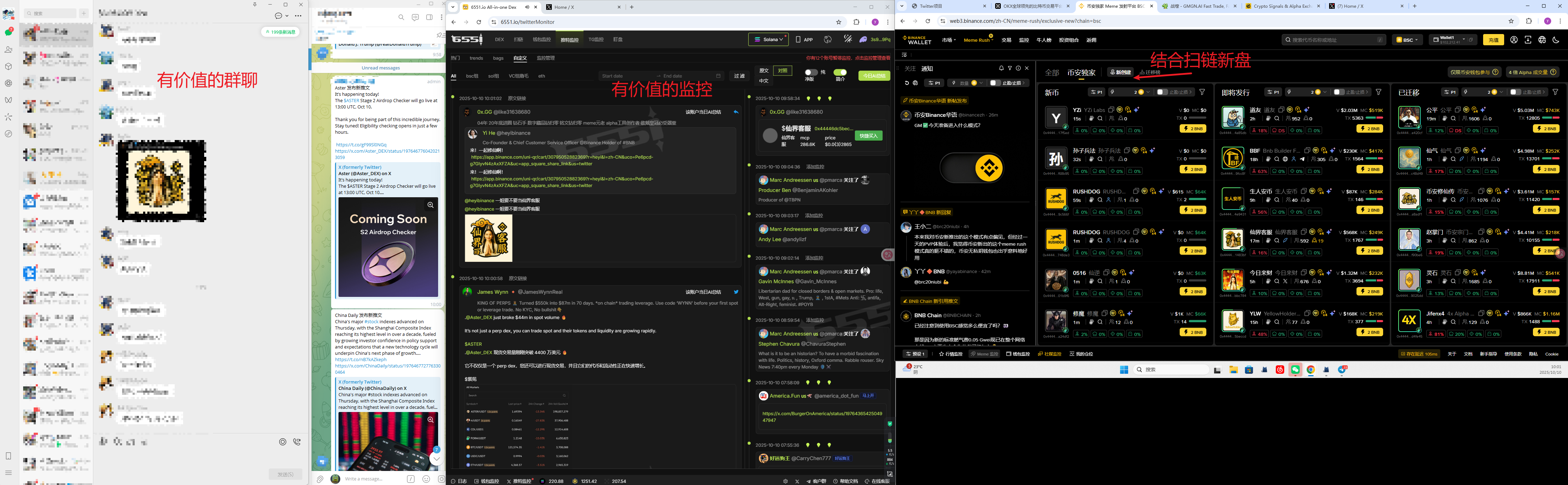Screen dimensions: 1568x485
Task: Toggle the 简介 switch
Action: pos(840,73)
